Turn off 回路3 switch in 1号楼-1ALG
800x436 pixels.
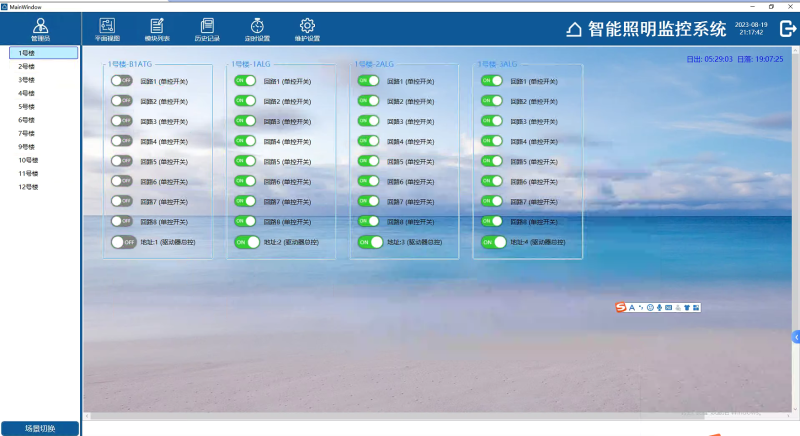tap(245, 121)
